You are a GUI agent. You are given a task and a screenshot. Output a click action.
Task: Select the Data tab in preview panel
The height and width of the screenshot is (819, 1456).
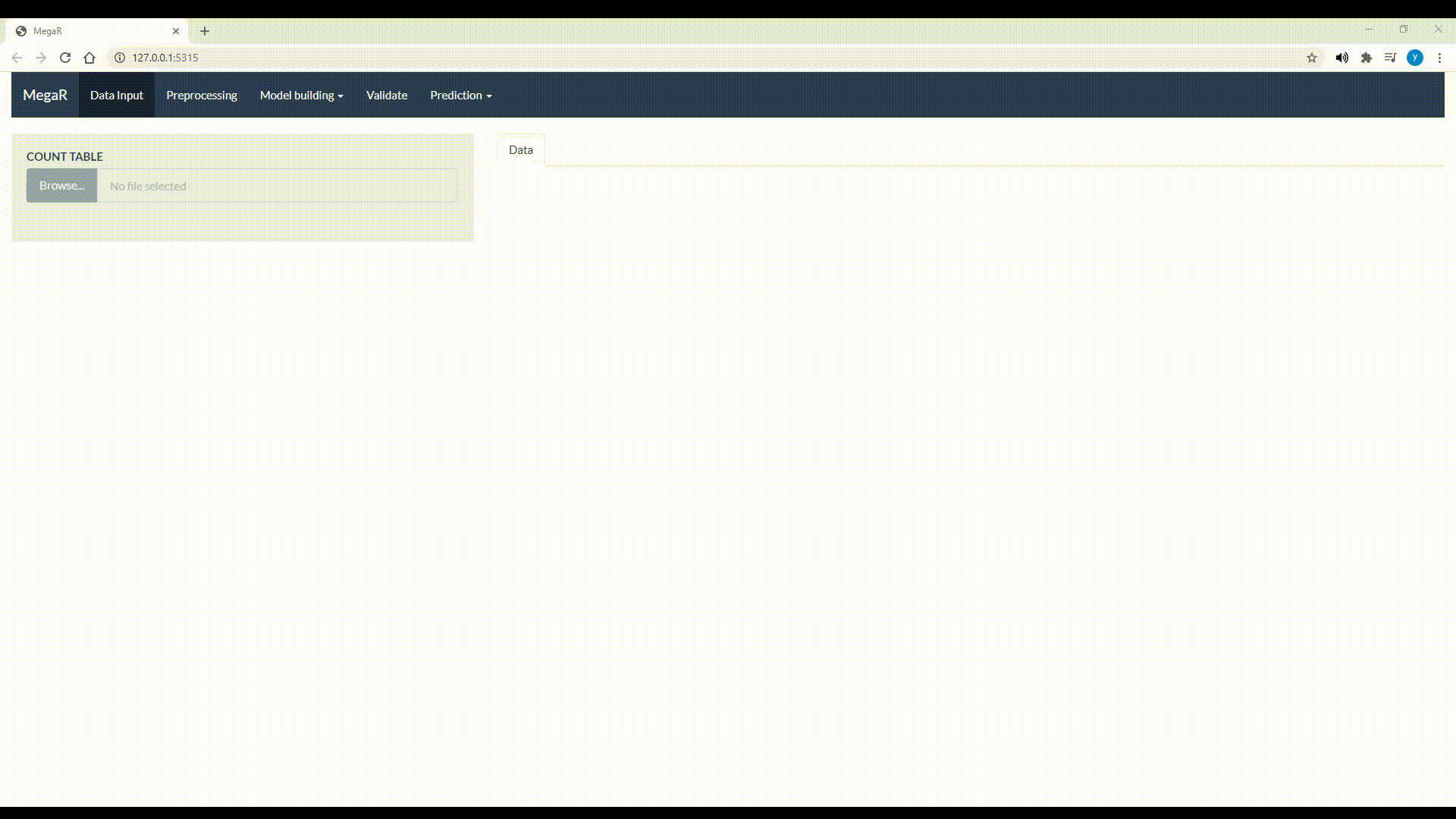click(x=520, y=149)
